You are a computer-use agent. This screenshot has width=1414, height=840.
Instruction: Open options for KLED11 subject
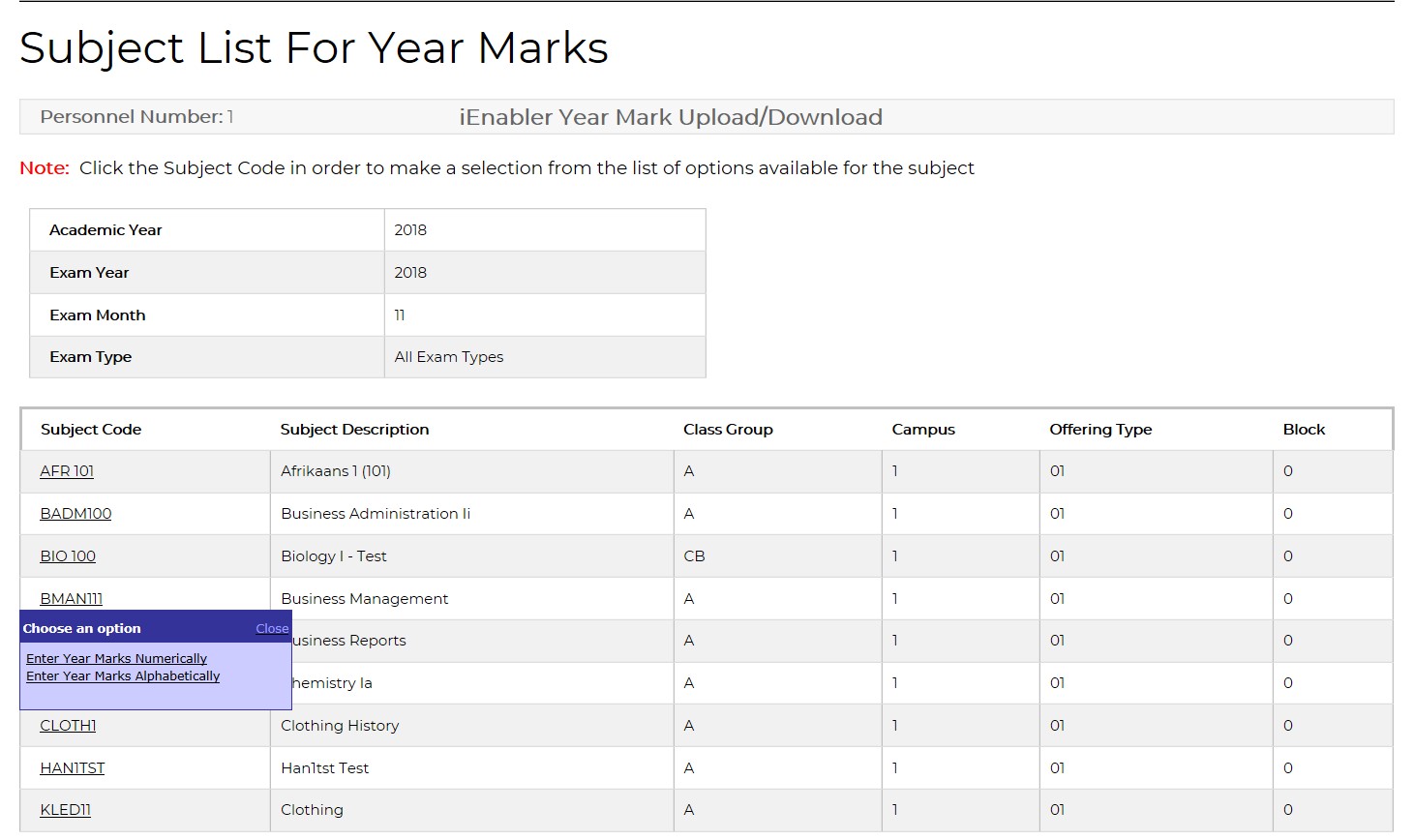pyautogui.click(x=64, y=810)
